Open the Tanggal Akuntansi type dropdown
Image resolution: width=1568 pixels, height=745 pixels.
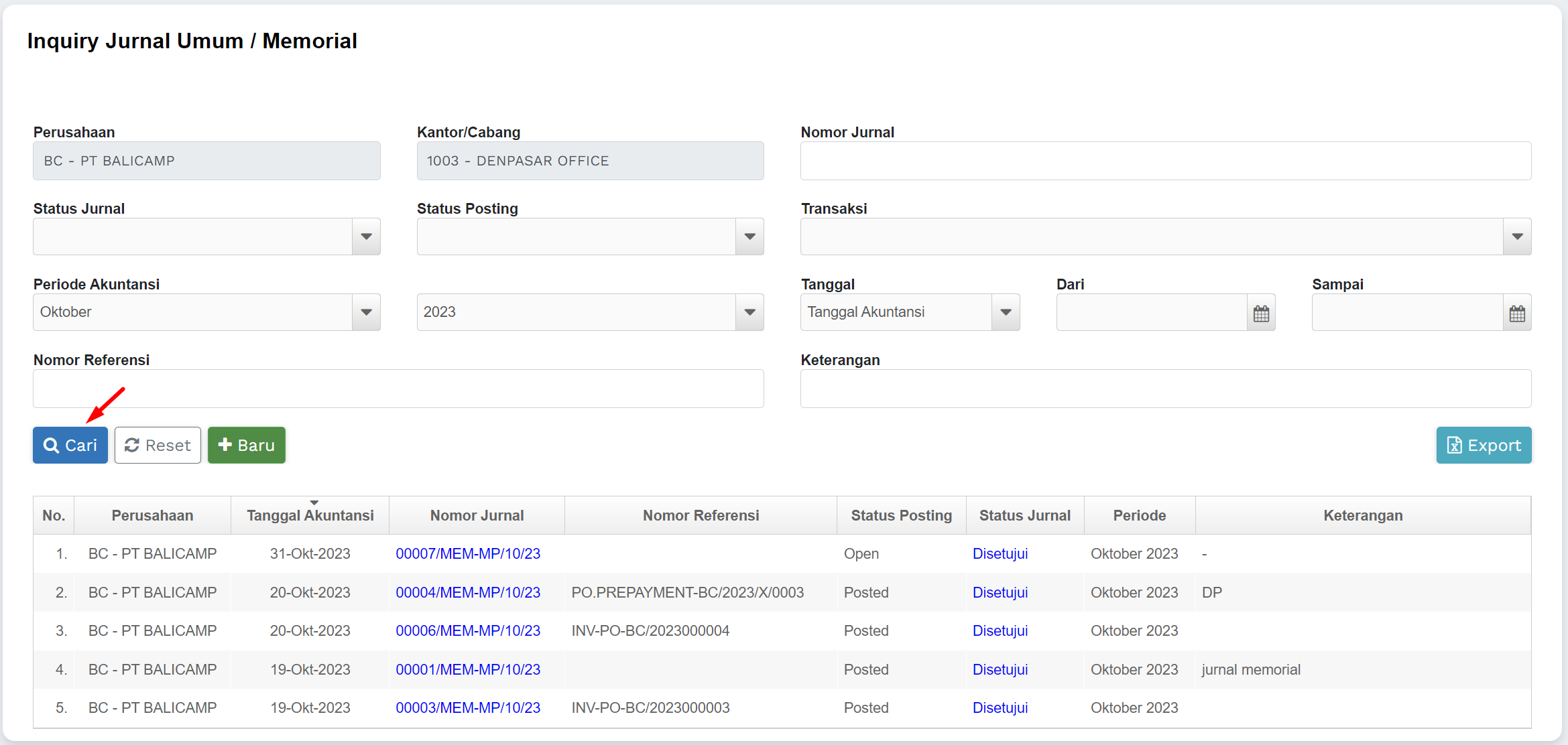click(x=1006, y=312)
